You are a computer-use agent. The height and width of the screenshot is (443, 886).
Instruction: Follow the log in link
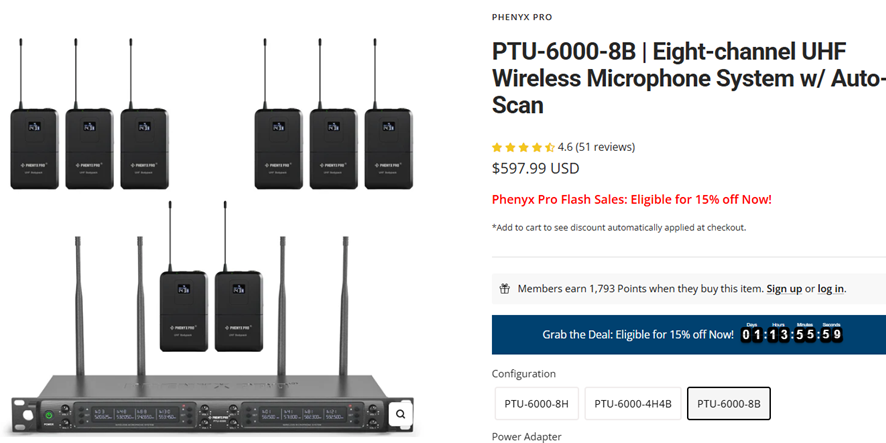tap(830, 289)
